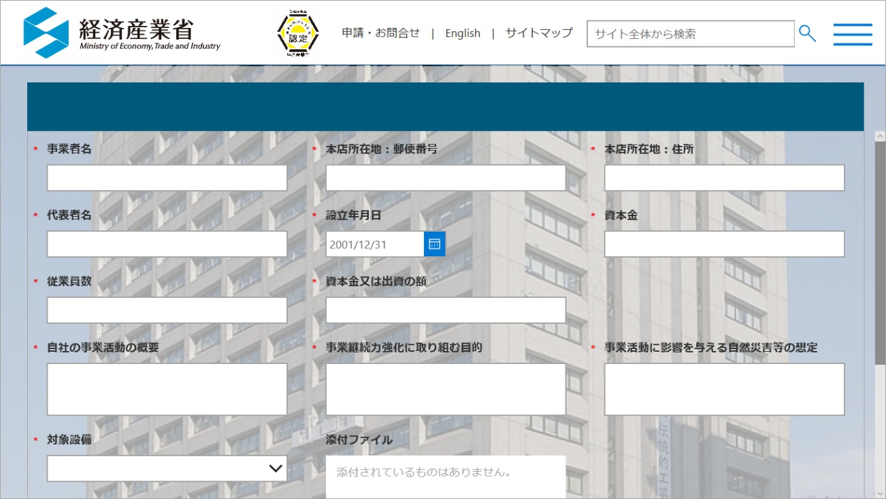Click the 従業員数 input field
The width and height of the screenshot is (886, 499).
[167, 310]
